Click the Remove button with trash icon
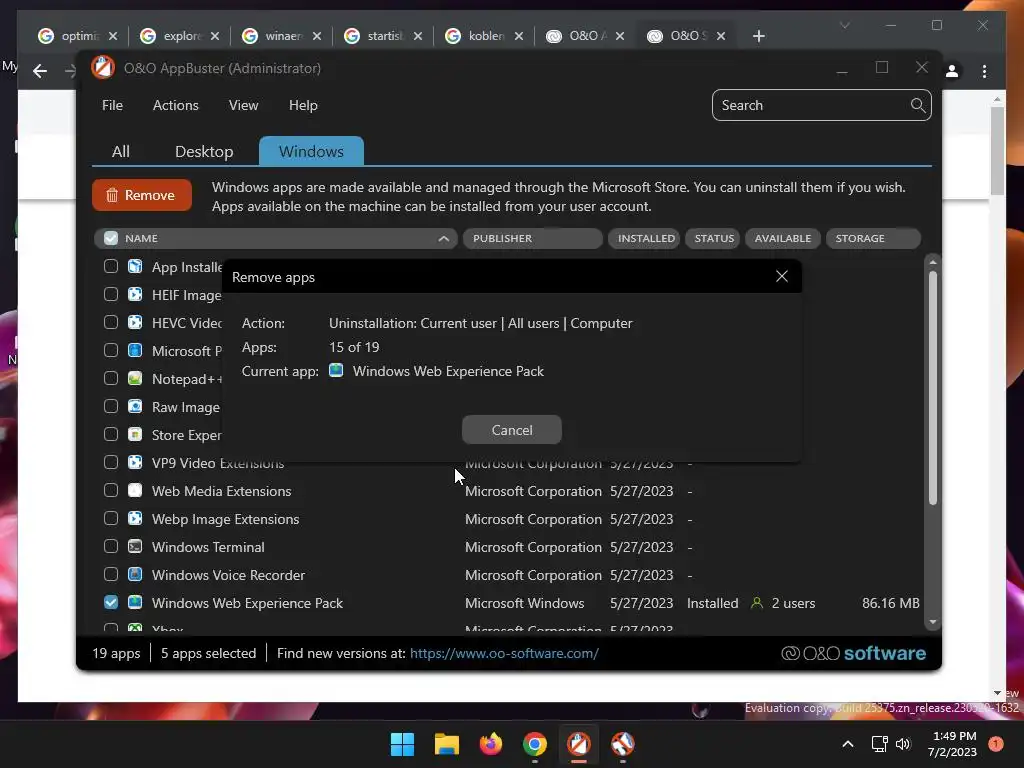The width and height of the screenshot is (1024, 768). click(x=142, y=195)
